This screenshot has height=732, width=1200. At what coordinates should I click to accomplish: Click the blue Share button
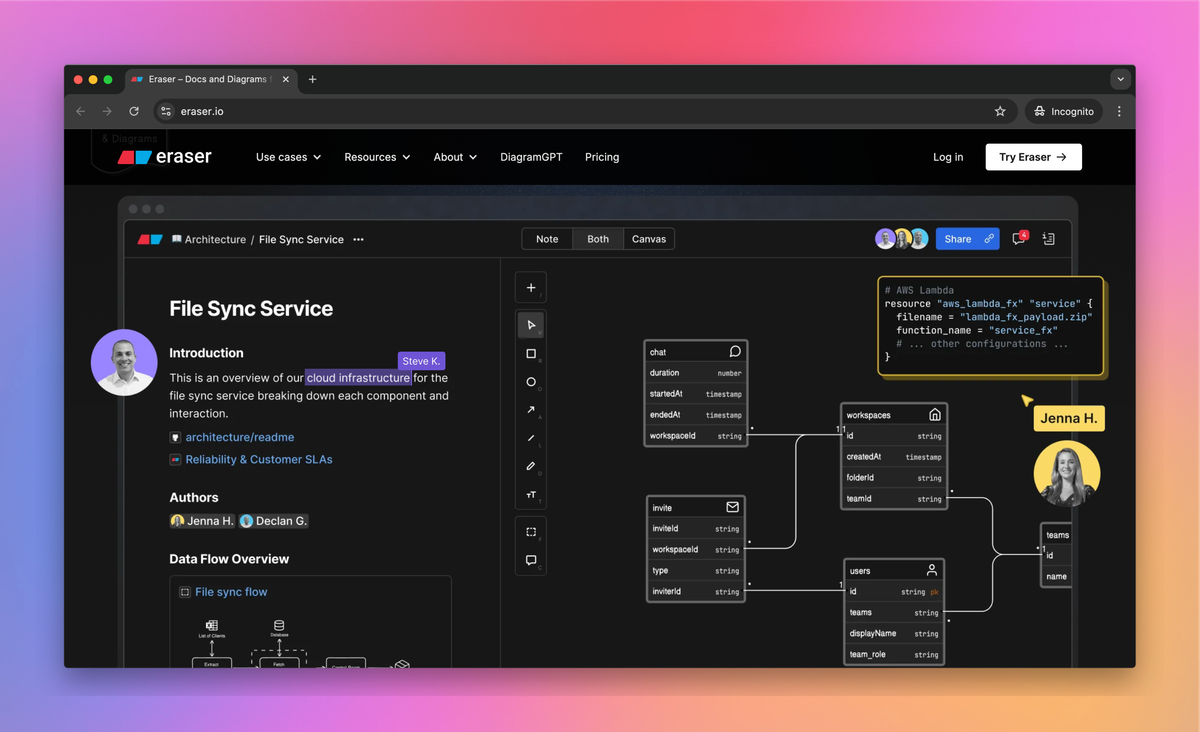967,239
